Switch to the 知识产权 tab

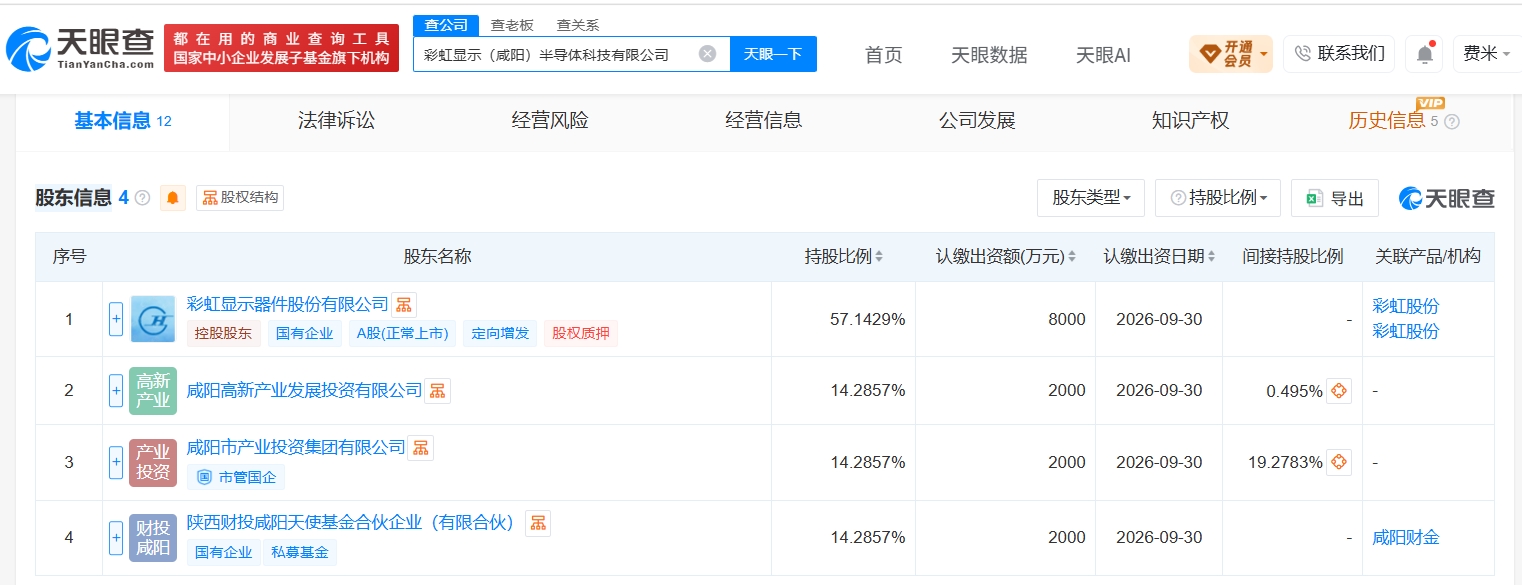tap(1190, 122)
